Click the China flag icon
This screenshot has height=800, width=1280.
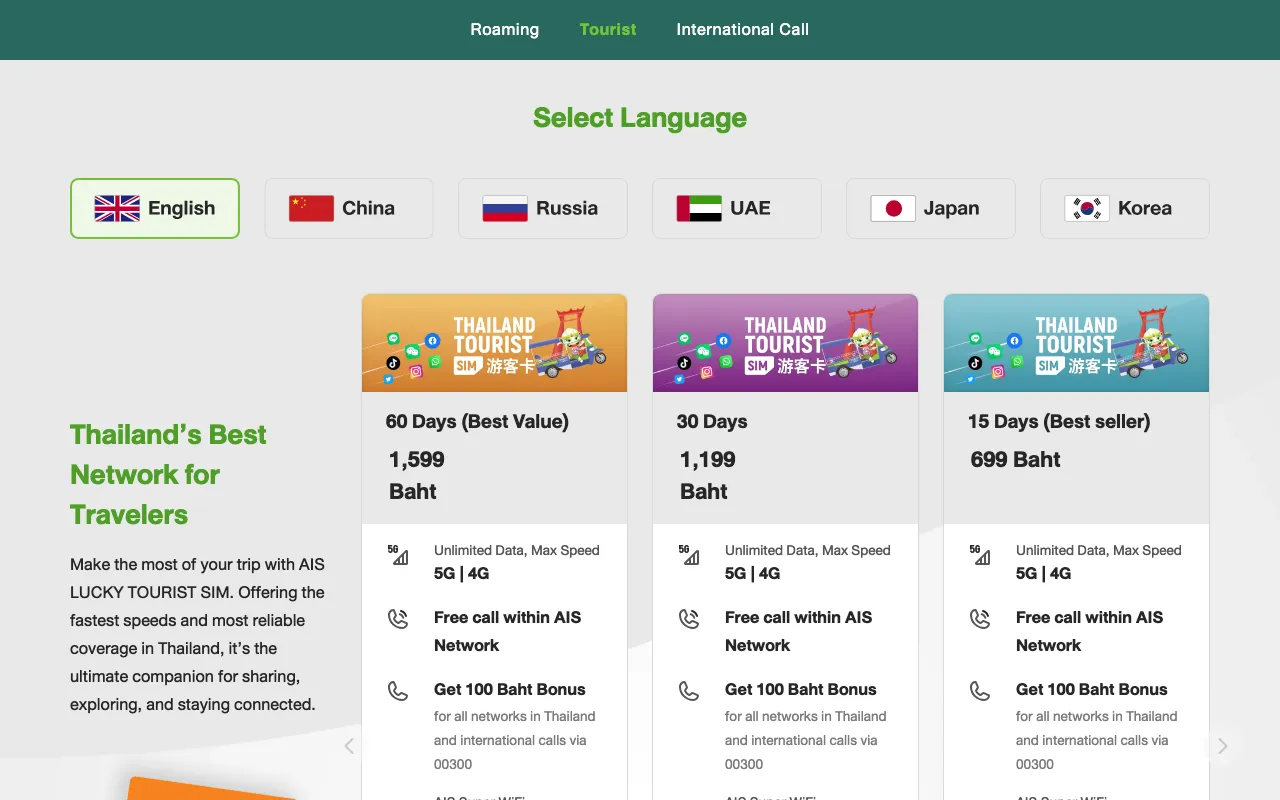pos(311,208)
